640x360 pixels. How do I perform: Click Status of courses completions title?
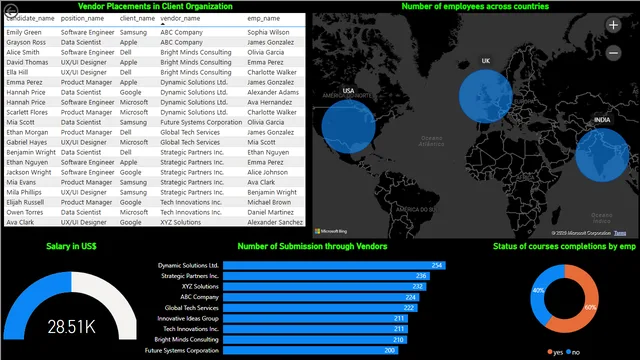pyautogui.click(x=564, y=246)
